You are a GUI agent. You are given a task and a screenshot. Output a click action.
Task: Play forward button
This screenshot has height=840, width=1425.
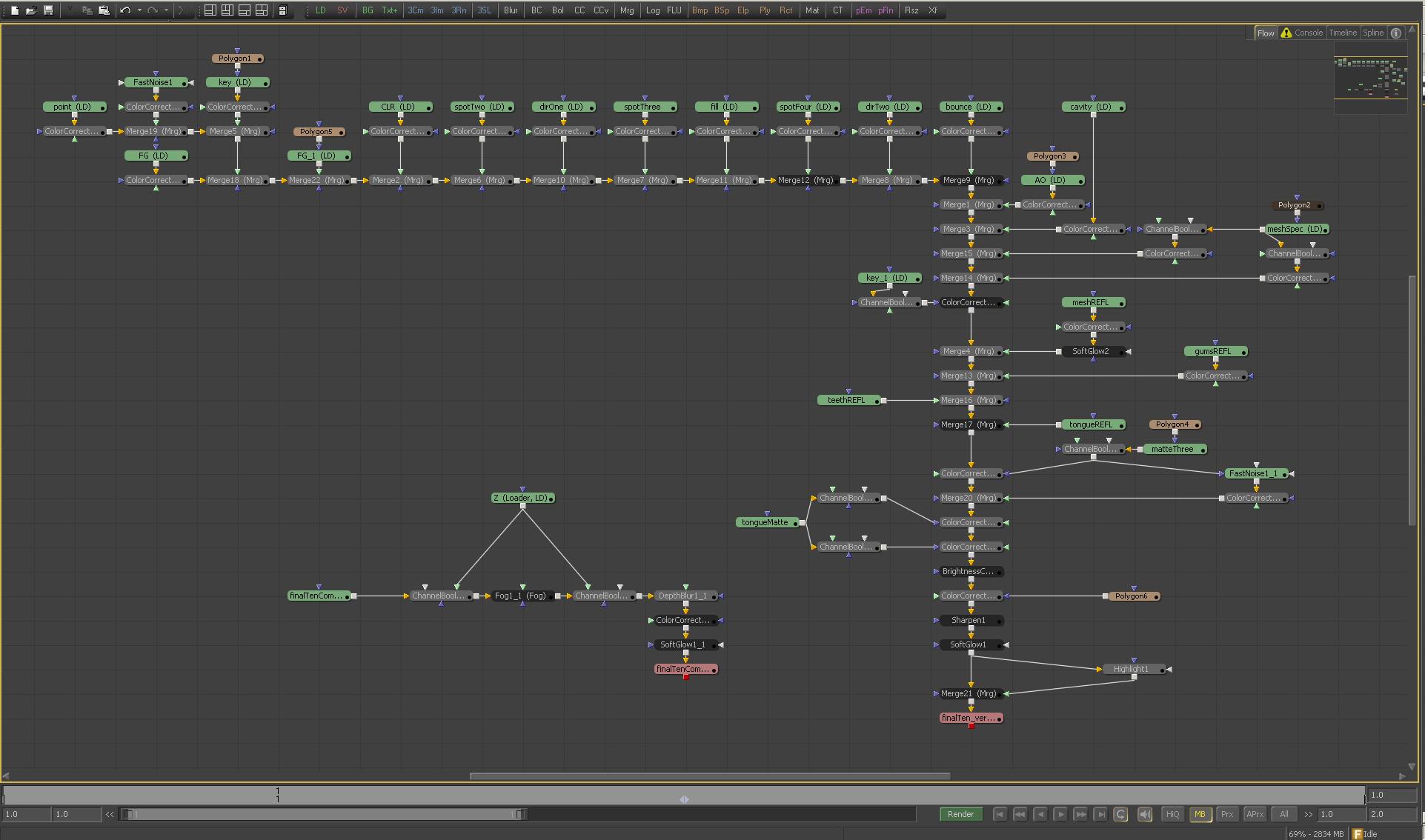pyautogui.click(x=1060, y=814)
